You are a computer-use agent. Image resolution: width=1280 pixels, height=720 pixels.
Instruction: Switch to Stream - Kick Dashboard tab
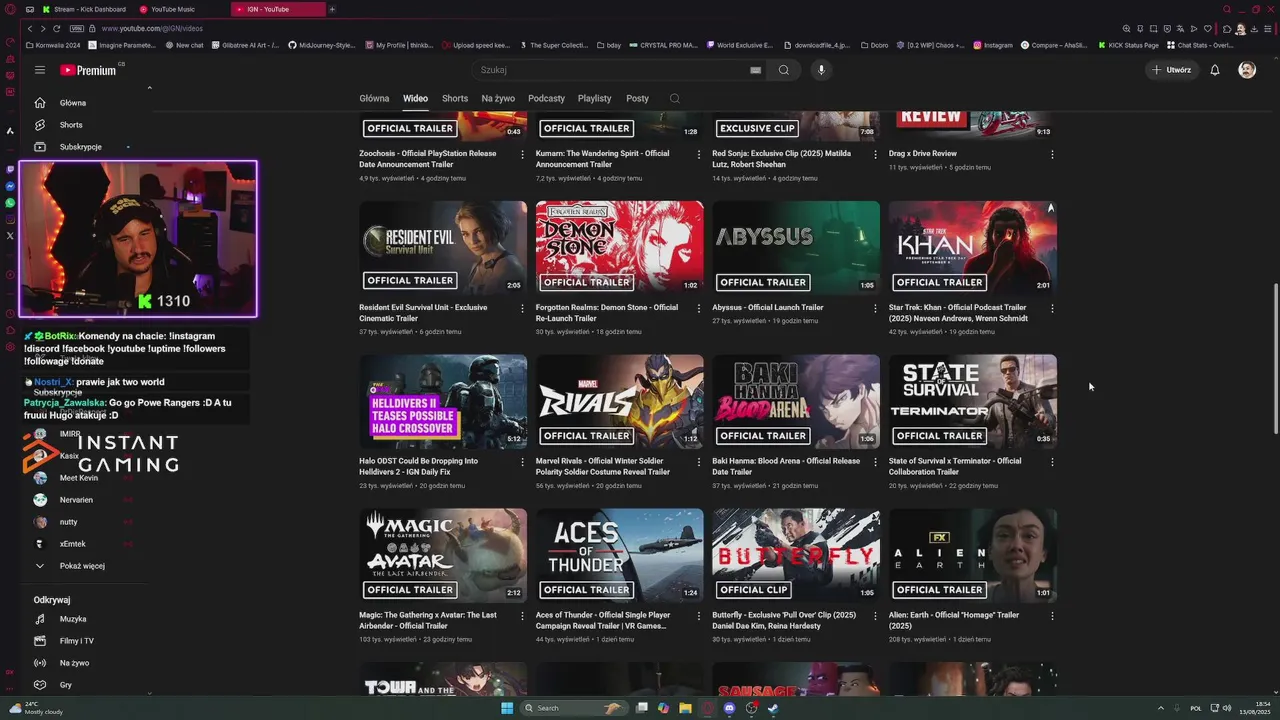[x=85, y=9]
